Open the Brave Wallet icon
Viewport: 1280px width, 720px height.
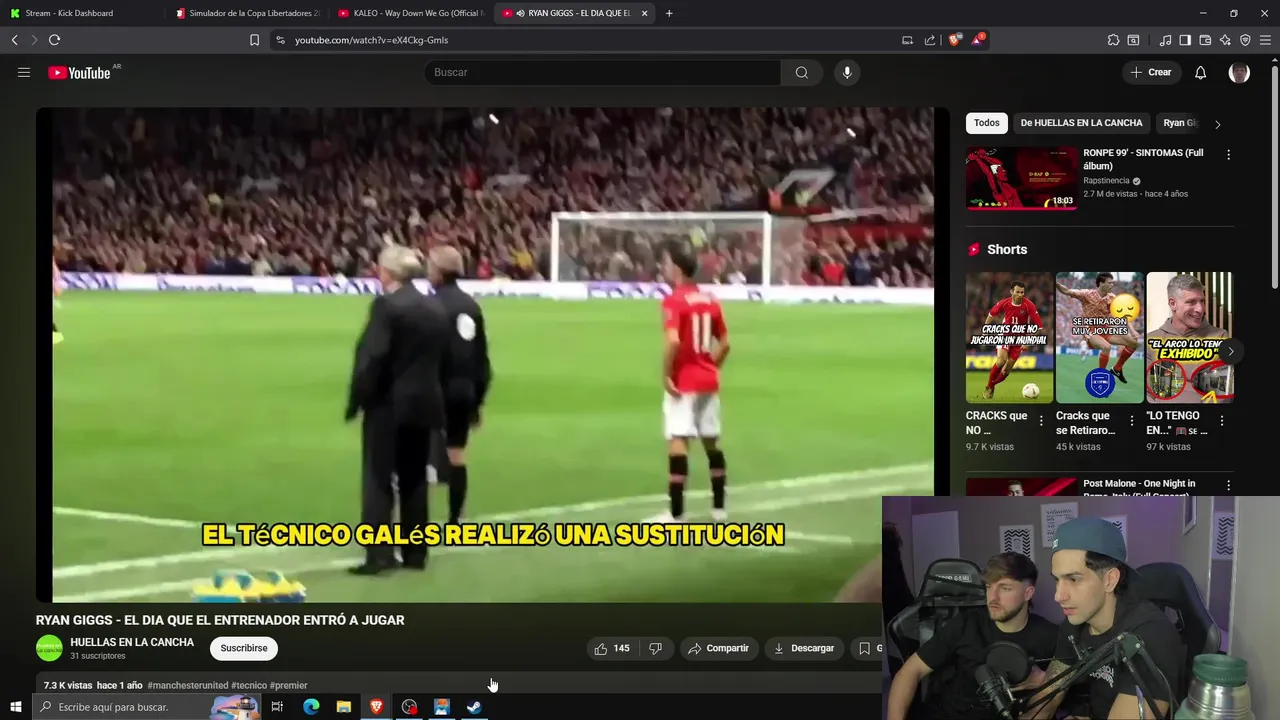tap(1205, 40)
